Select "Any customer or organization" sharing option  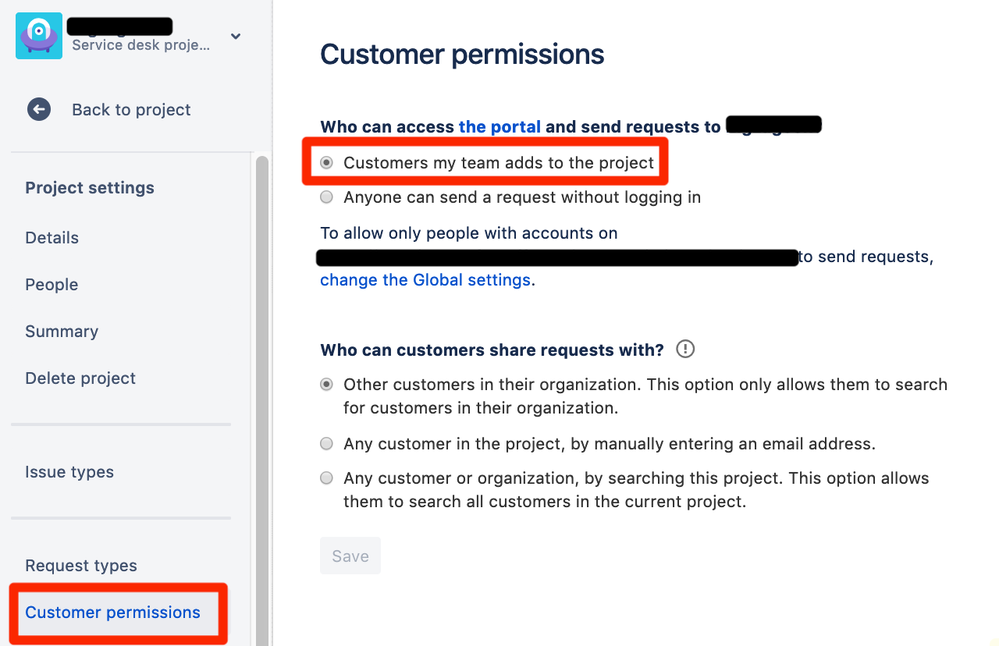[326, 478]
